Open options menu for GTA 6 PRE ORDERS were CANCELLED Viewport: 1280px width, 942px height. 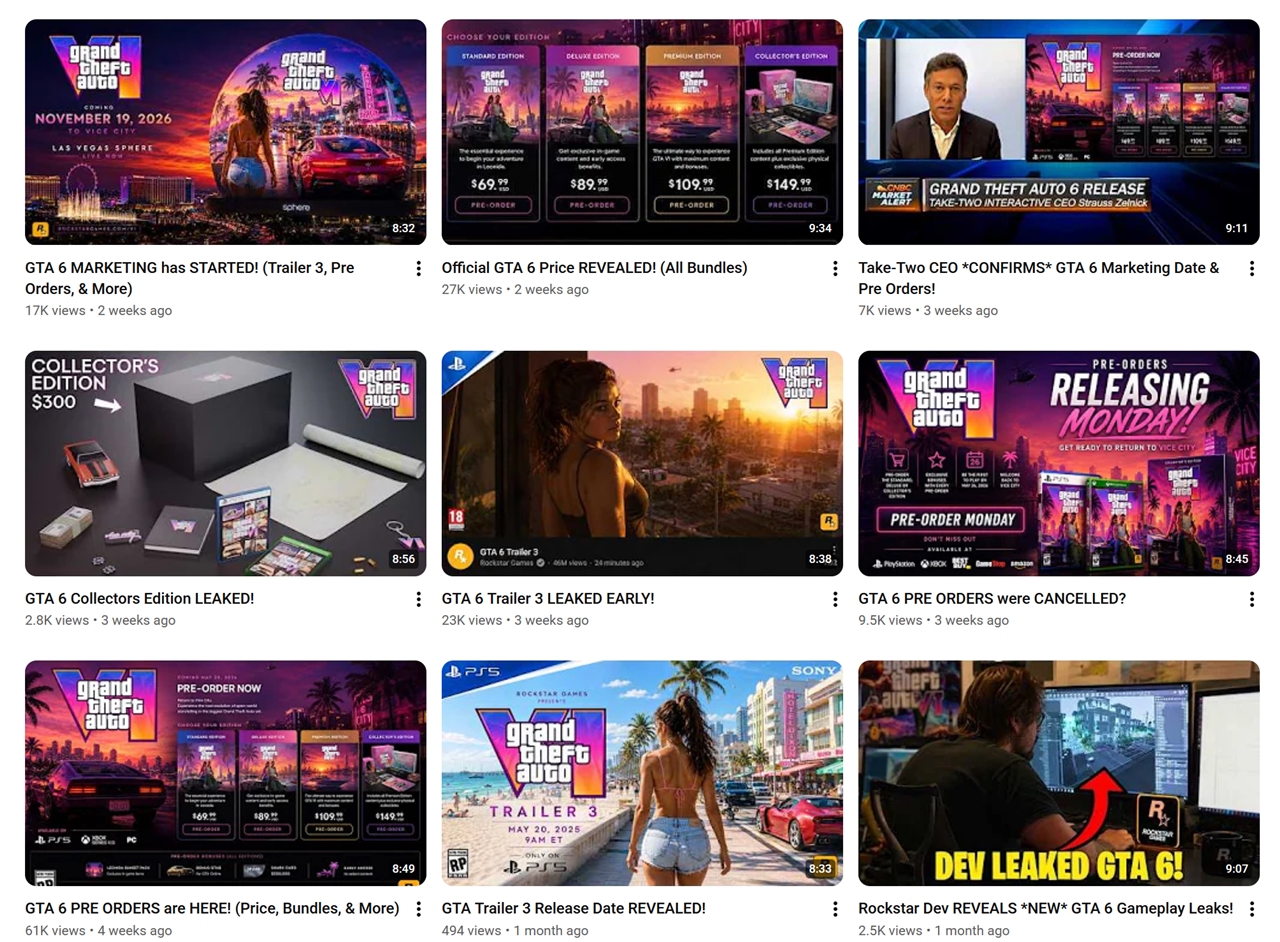tap(1251, 599)
